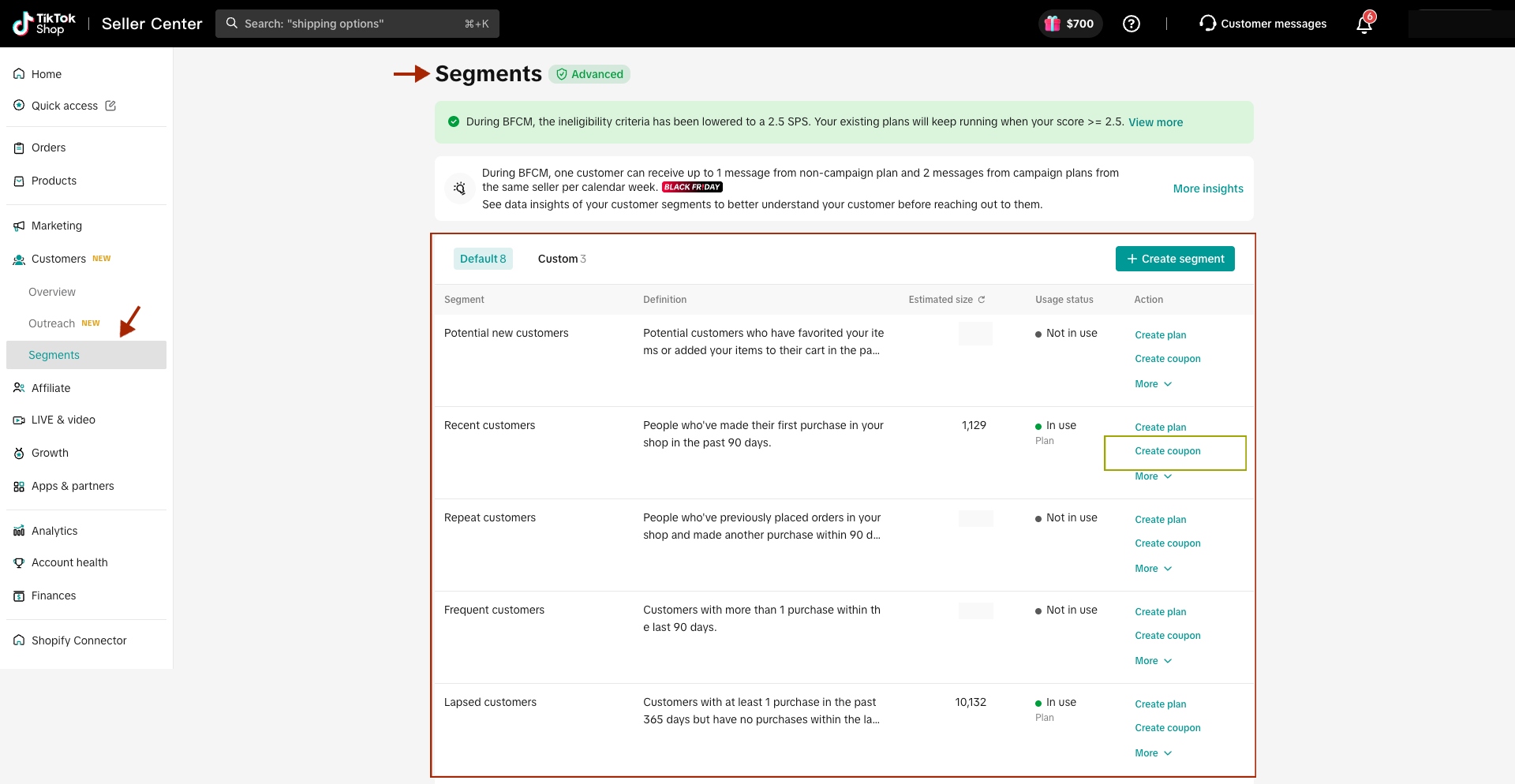Image resolution: width=1515 pixels, height=784 pixels.
Task: Select the Default segments tab
Action: point(482,259)
